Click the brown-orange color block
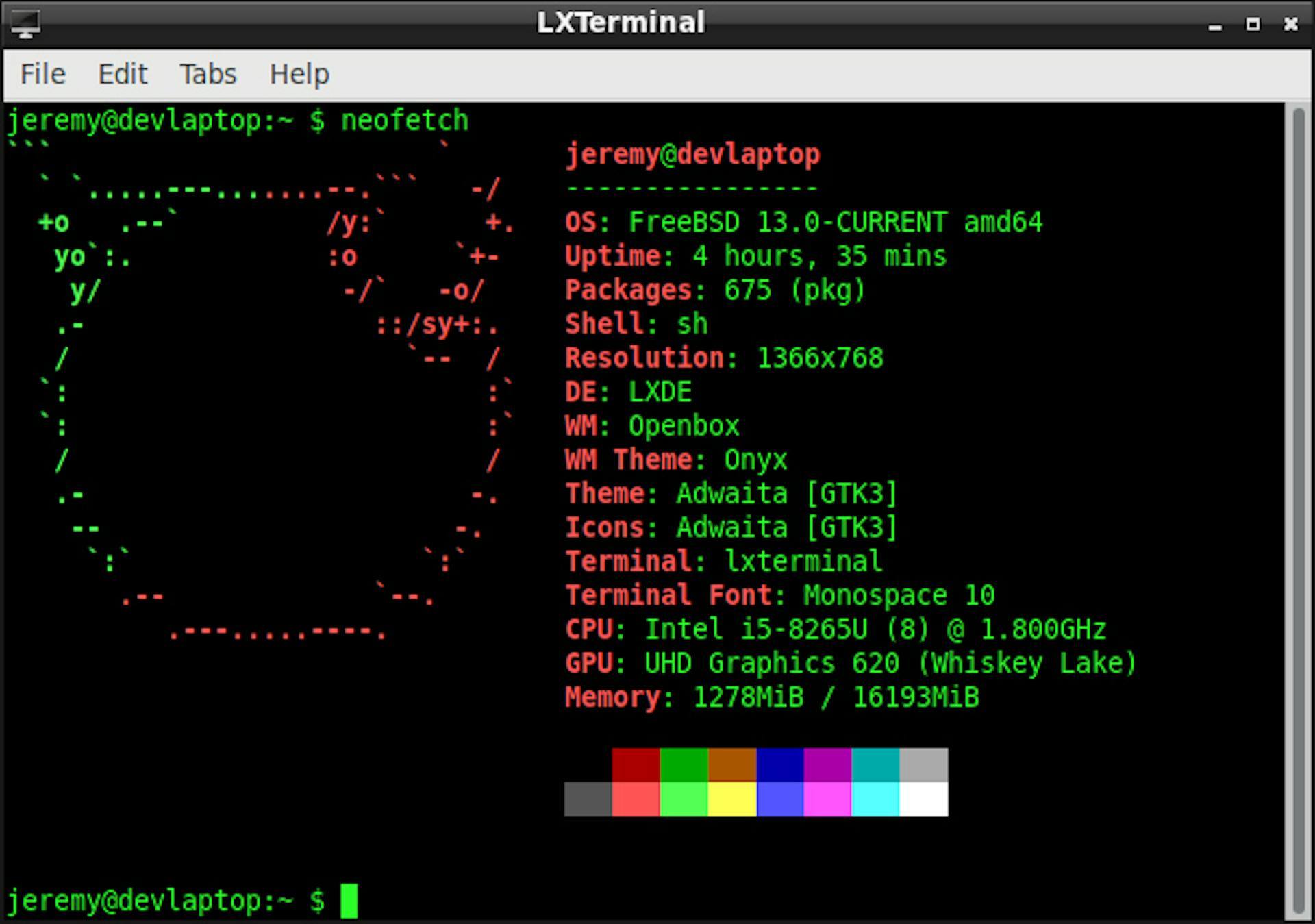 pyautogui.click(x=732, y=764)
